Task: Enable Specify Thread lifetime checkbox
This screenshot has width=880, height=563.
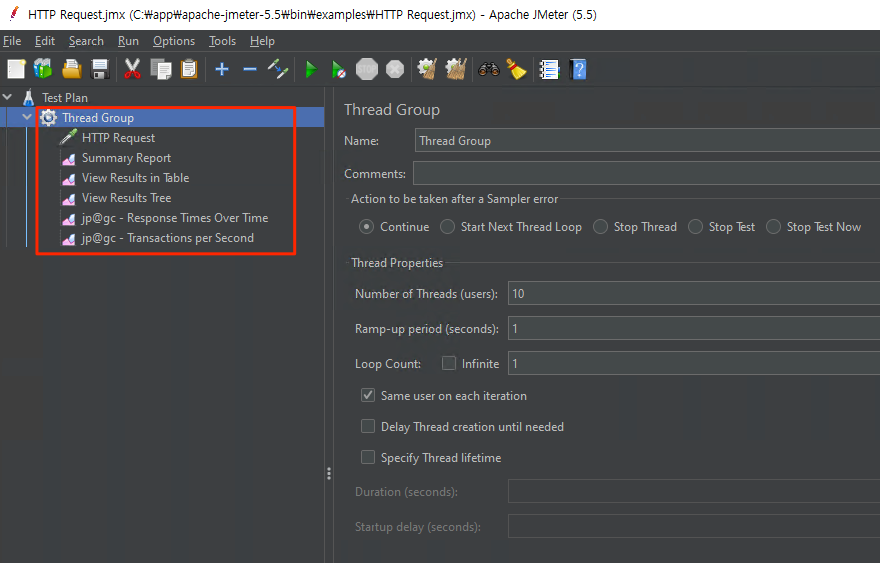Action: (368, 457)
